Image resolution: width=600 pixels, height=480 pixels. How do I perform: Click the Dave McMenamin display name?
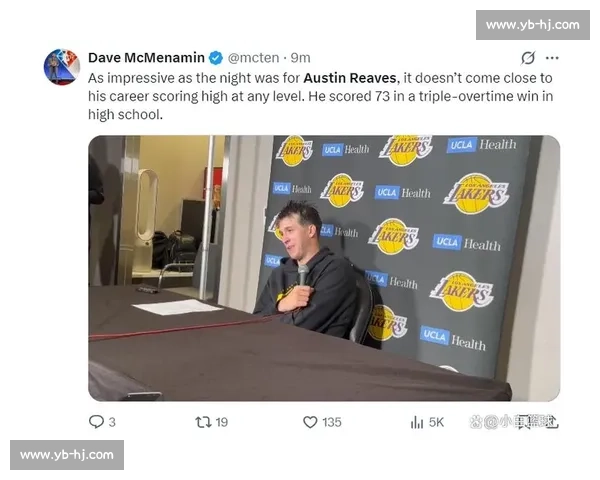[146, 58]
